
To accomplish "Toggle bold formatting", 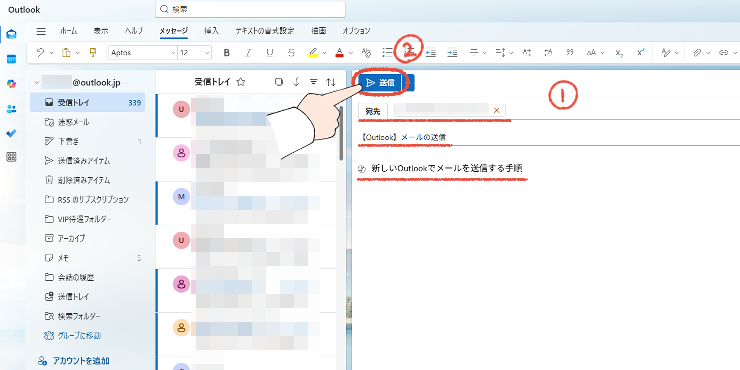I will click(227, 53).
